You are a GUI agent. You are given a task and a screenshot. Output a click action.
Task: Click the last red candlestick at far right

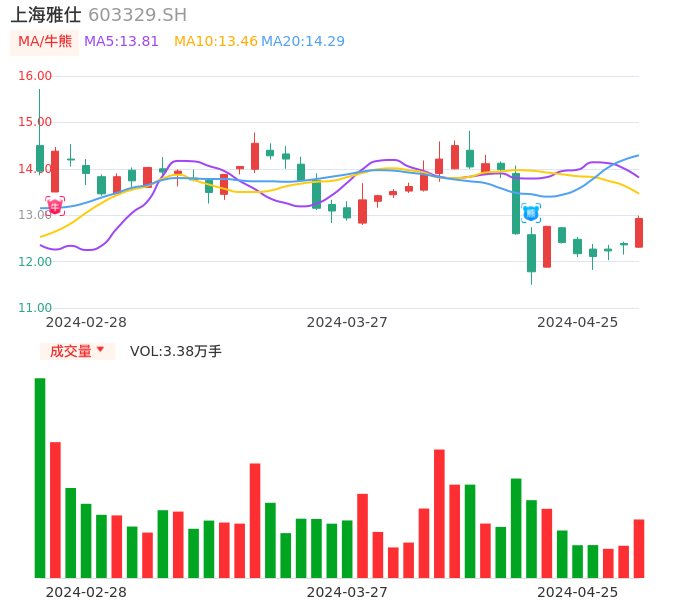coord(639,232)
